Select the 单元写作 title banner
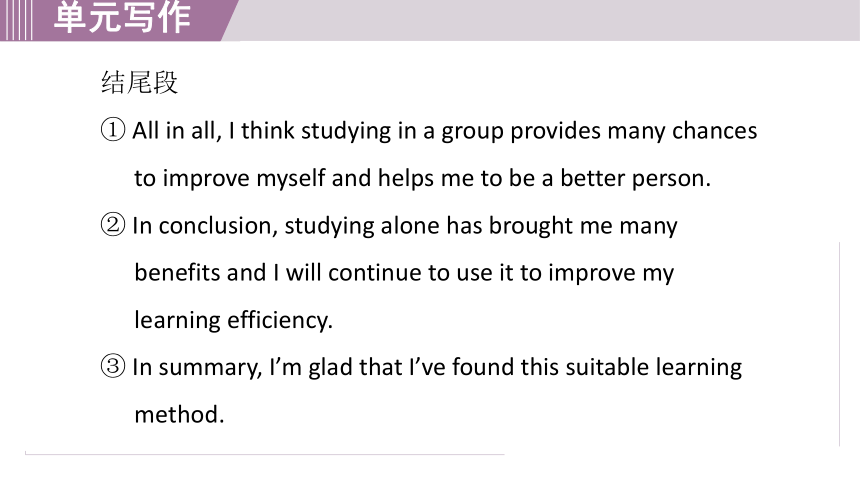This screenshot has width=860, height=484. [x=122, y=18]
